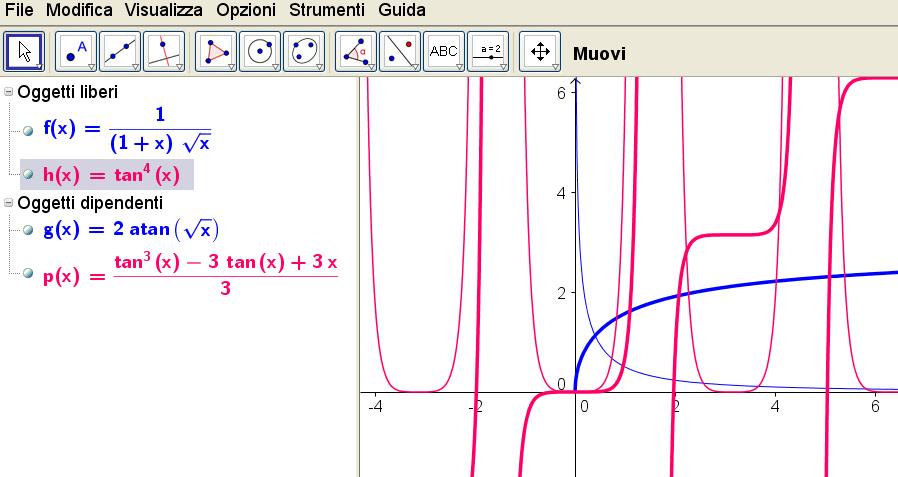
Task: Select the Move arrow tool
Action: [x=24, y=52]
